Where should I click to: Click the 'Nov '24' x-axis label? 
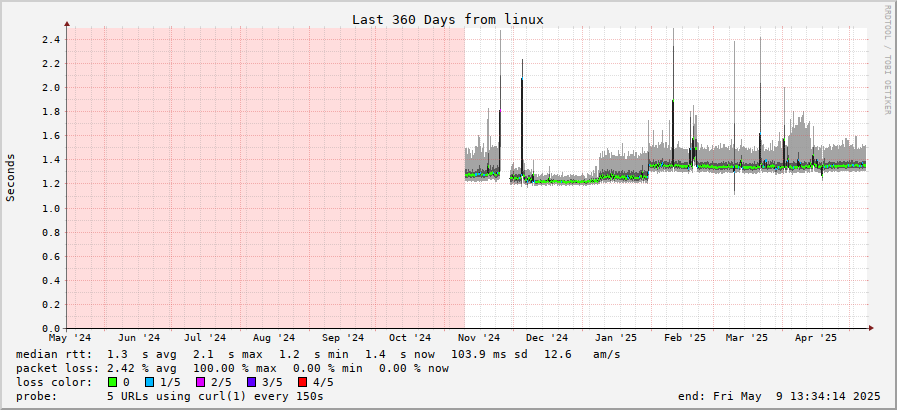pyautogui.click(x=479, y=338)
